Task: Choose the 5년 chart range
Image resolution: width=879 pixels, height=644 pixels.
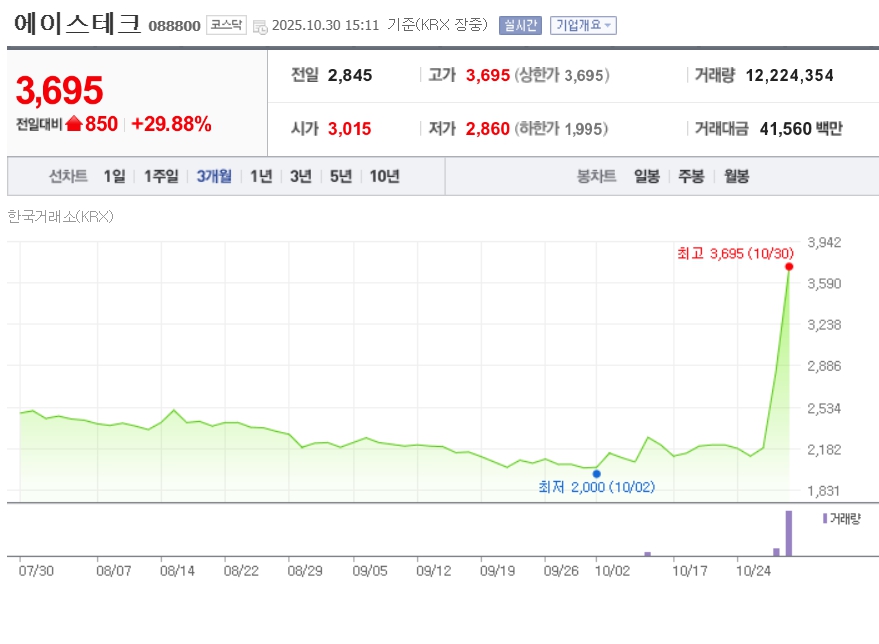Action: [341, 176]
